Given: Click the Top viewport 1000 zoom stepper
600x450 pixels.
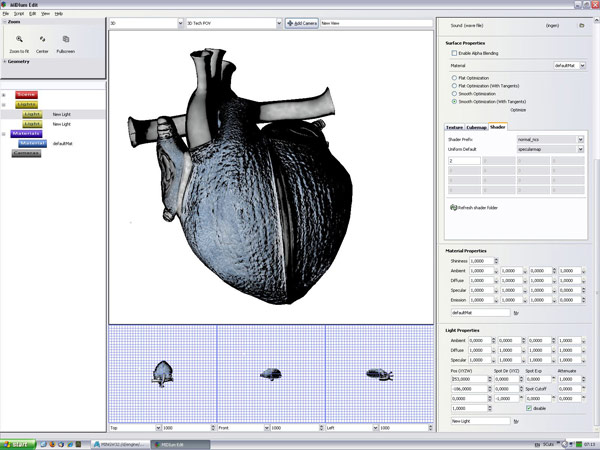Looking at the screenshot, I should click(x=213, y=428).
